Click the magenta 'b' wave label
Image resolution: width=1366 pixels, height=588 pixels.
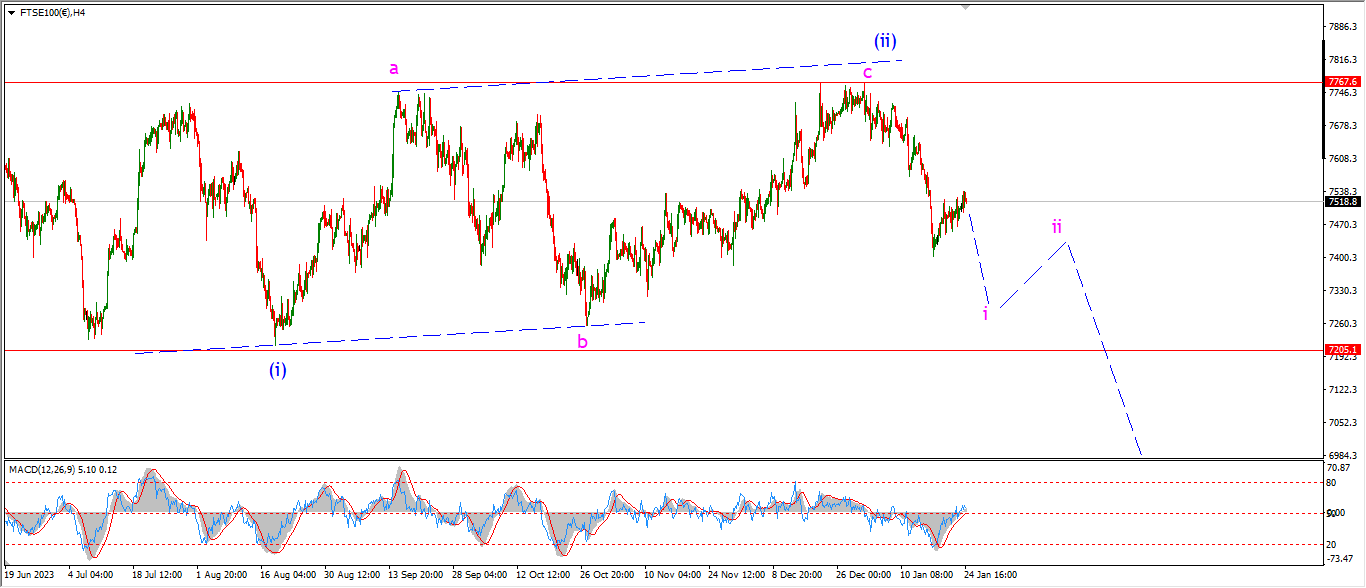pos(582,342)
